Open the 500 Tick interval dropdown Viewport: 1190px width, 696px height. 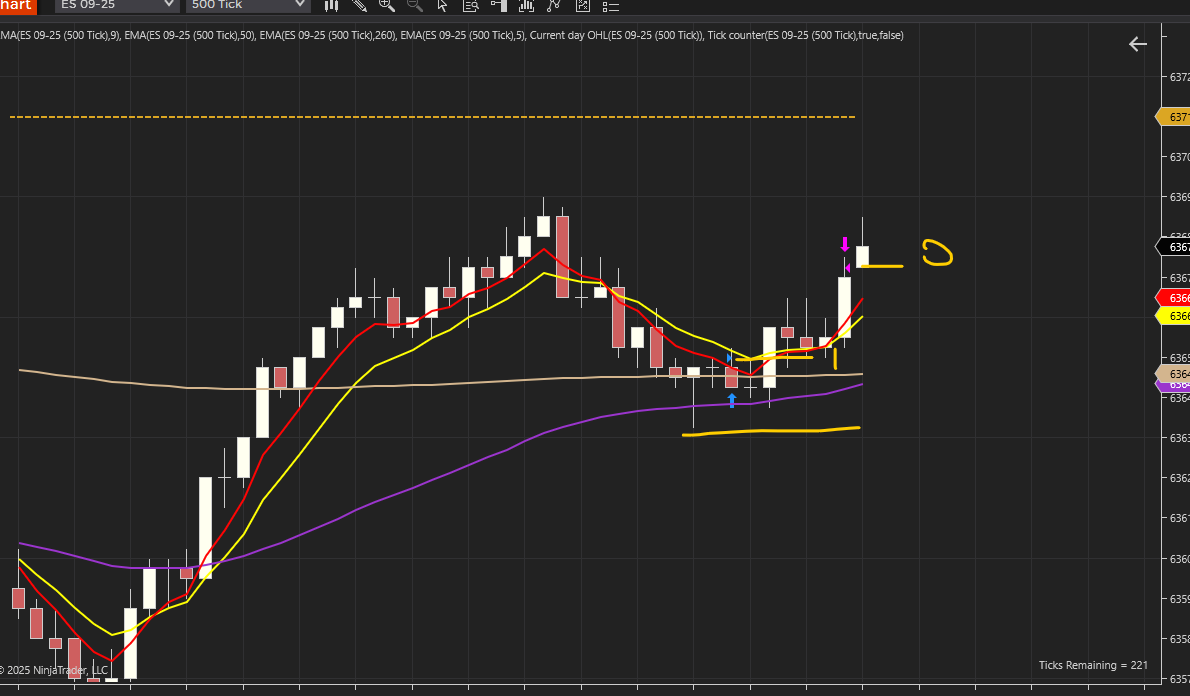pyautogui.click(x=247, y=5)
